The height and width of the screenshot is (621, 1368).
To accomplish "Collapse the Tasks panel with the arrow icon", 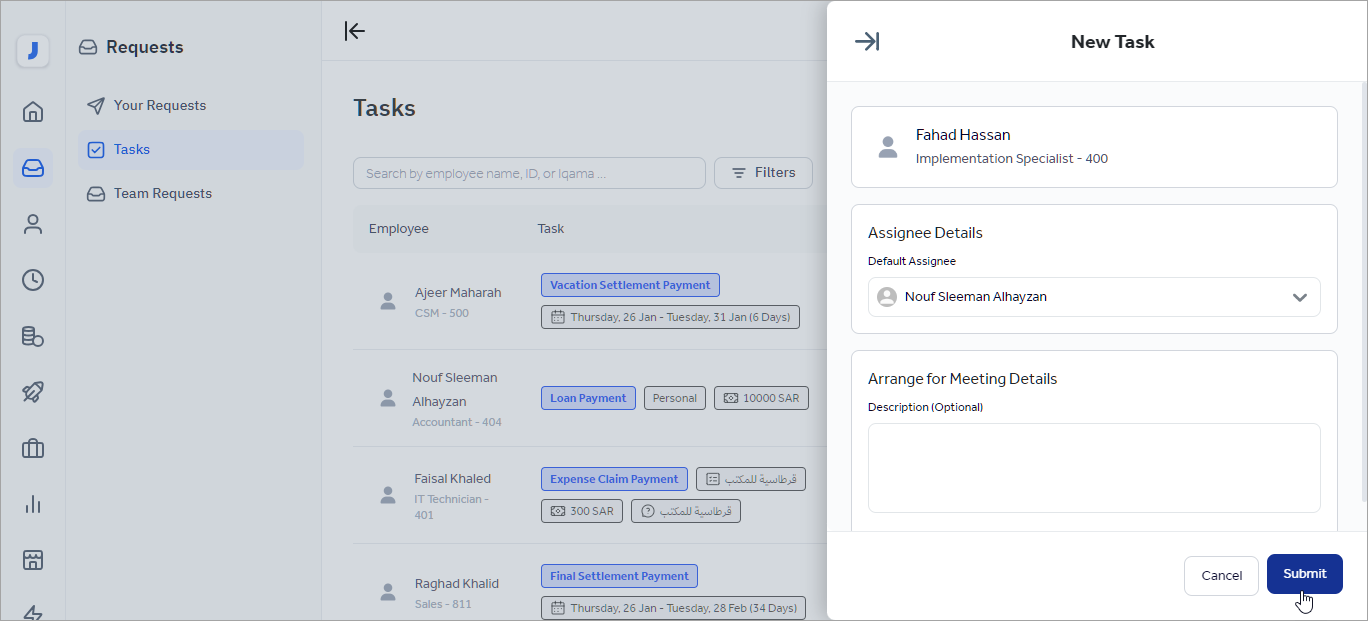I will pyautogui.click(x=355, y=31).
